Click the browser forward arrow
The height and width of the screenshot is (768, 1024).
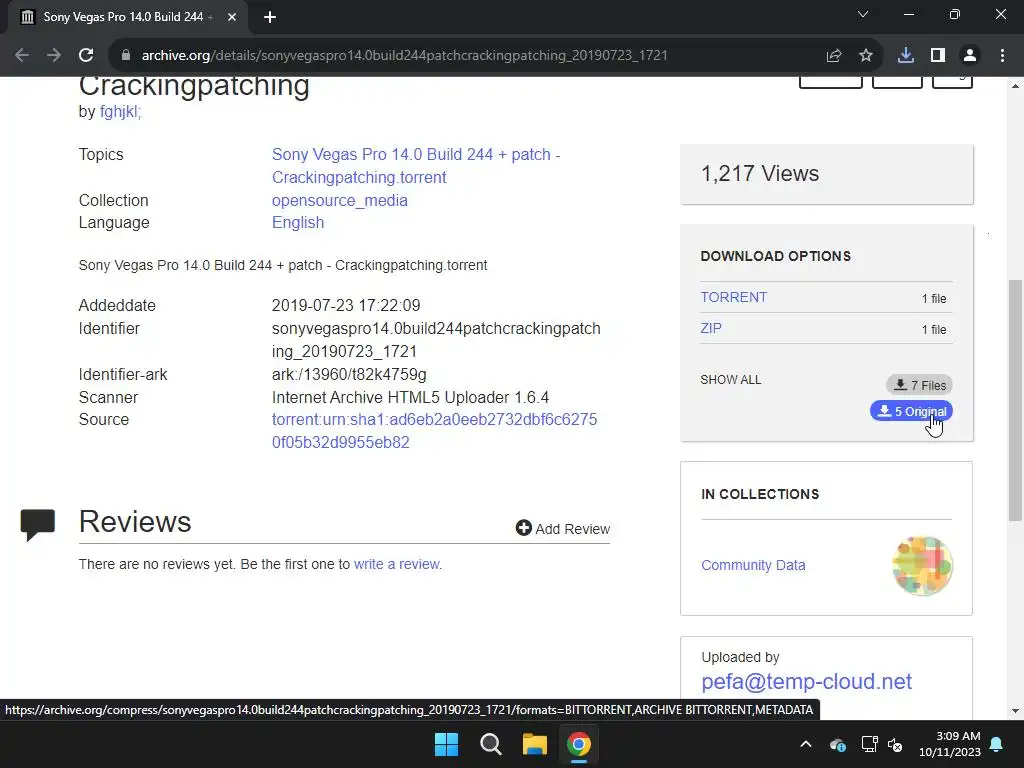coord(54,56)
